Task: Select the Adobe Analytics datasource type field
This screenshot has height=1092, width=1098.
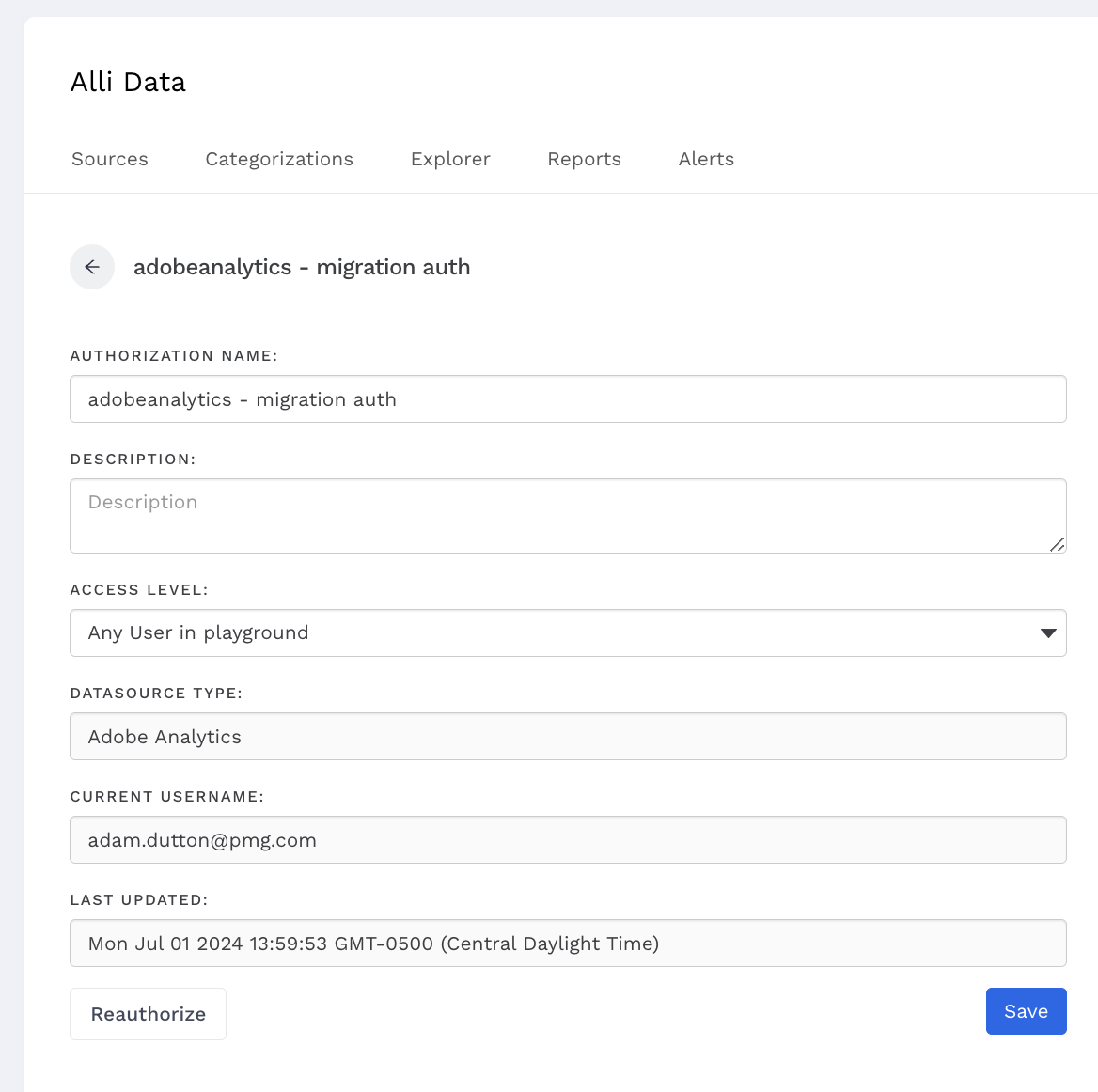Action: (568, 737)
